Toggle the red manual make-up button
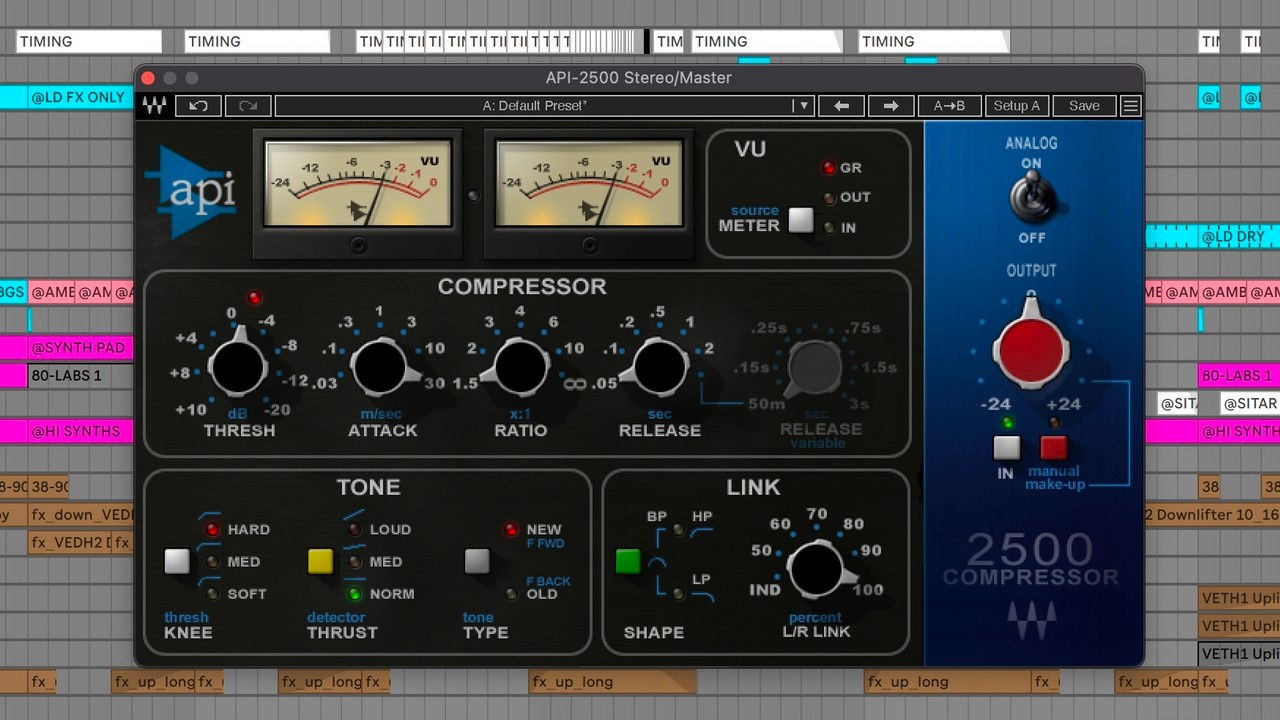 [1054, 447]
